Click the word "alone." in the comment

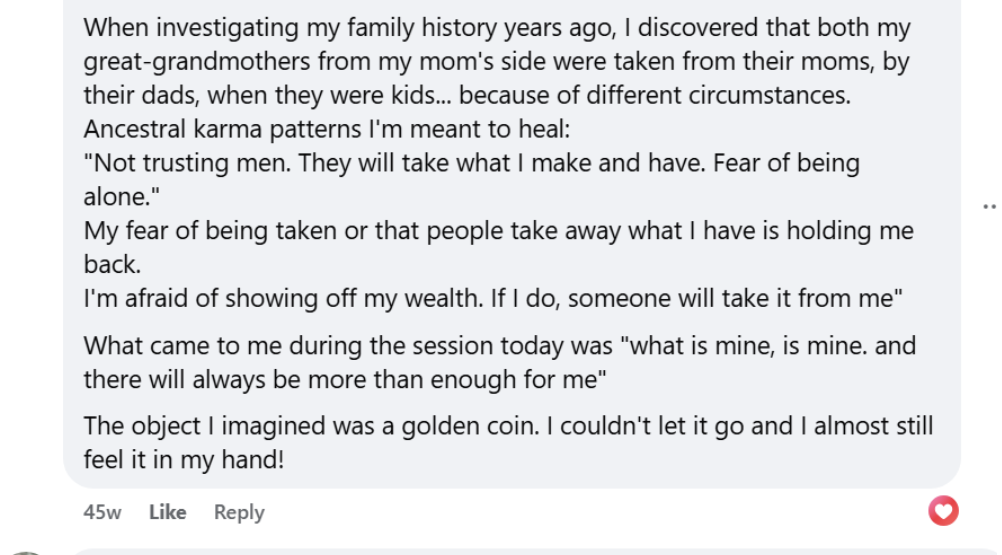(x=116, y=197)
